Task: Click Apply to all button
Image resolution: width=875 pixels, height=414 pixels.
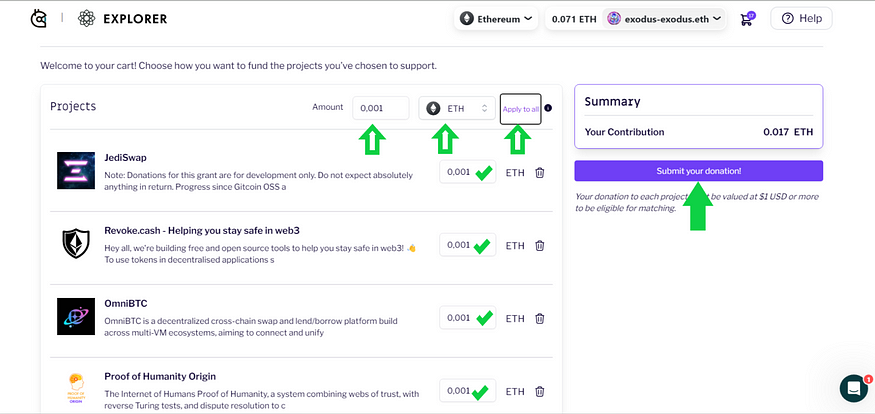Action: point(520,108)
